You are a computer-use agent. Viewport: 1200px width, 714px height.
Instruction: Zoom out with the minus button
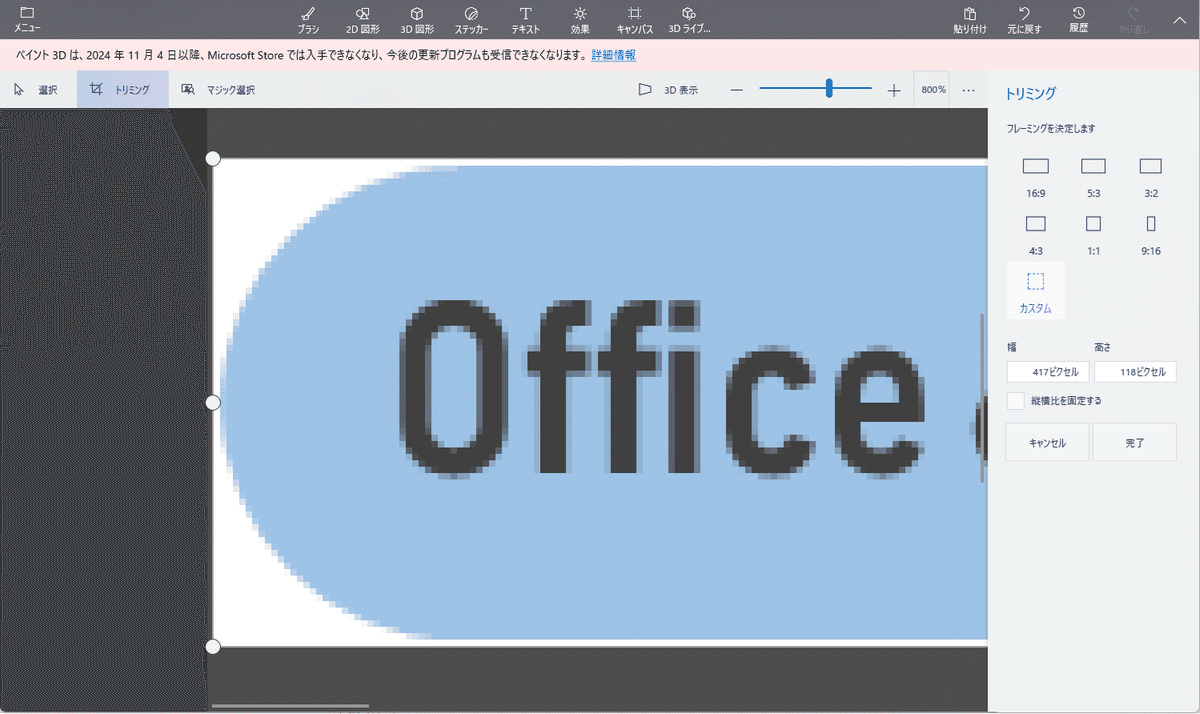point(737,90)
